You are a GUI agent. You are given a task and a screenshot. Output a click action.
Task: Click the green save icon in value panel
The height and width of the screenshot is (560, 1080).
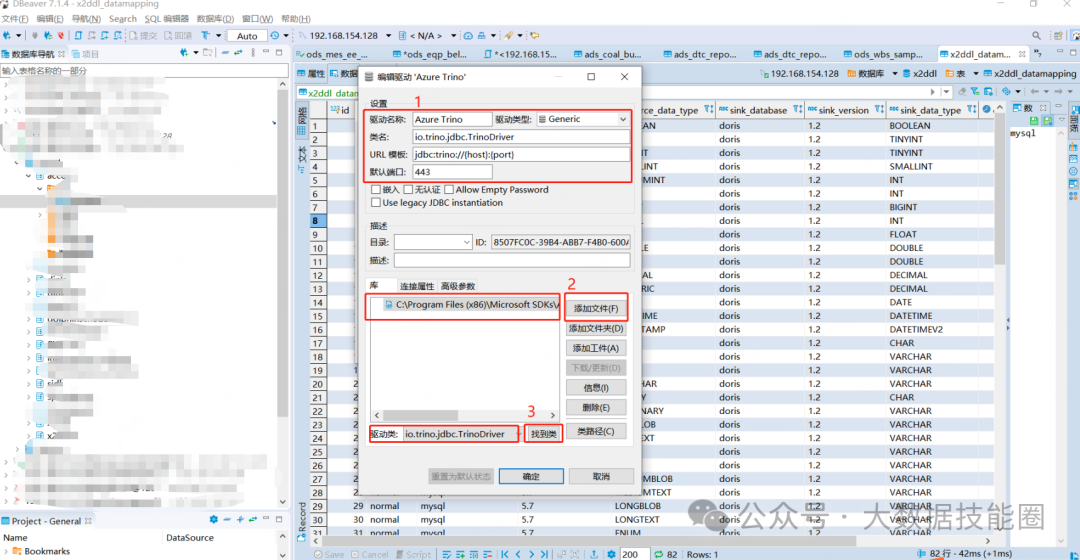[x=1034, y=121]
